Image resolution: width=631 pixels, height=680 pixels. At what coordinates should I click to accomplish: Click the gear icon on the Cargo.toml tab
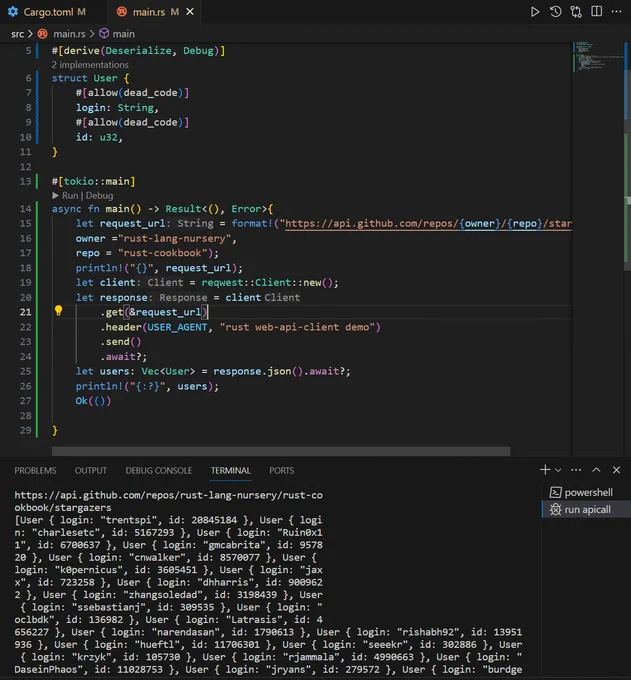tap(13, 12)
